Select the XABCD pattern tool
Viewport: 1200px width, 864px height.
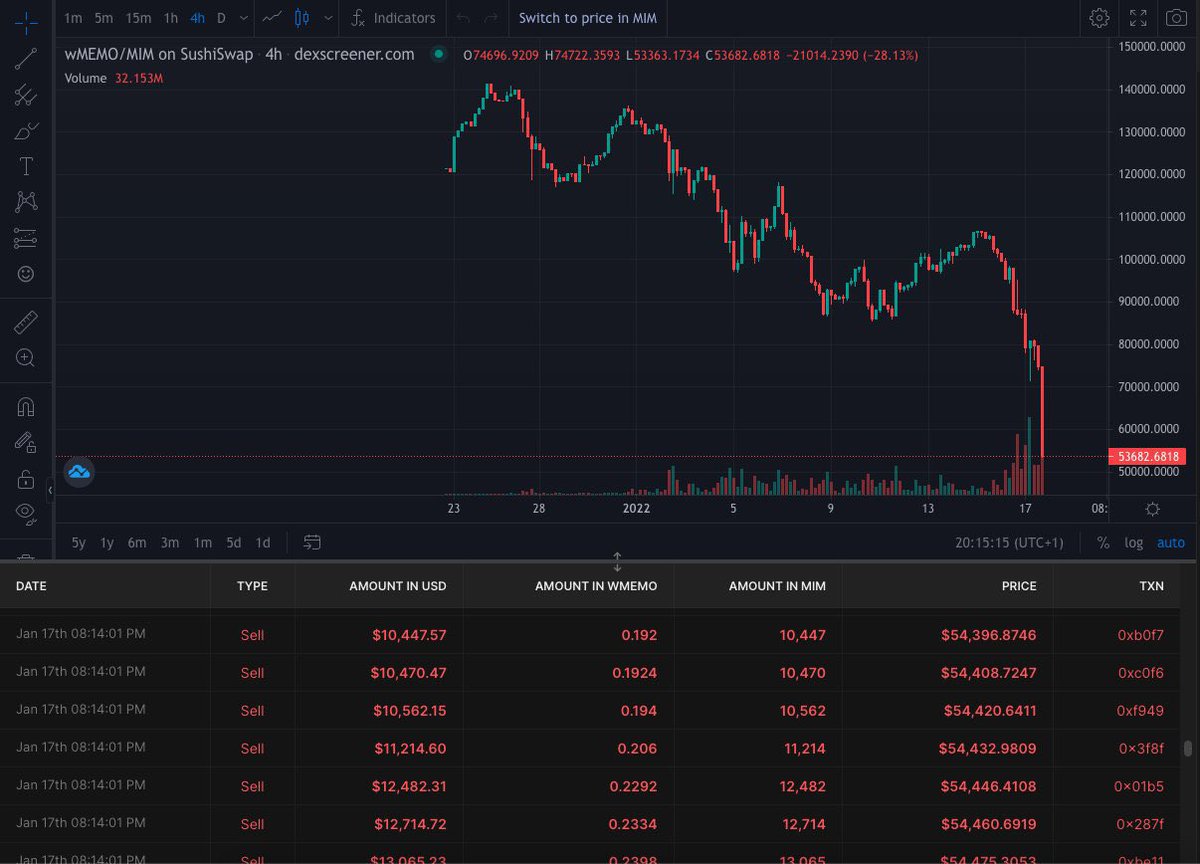pos(26,202)
